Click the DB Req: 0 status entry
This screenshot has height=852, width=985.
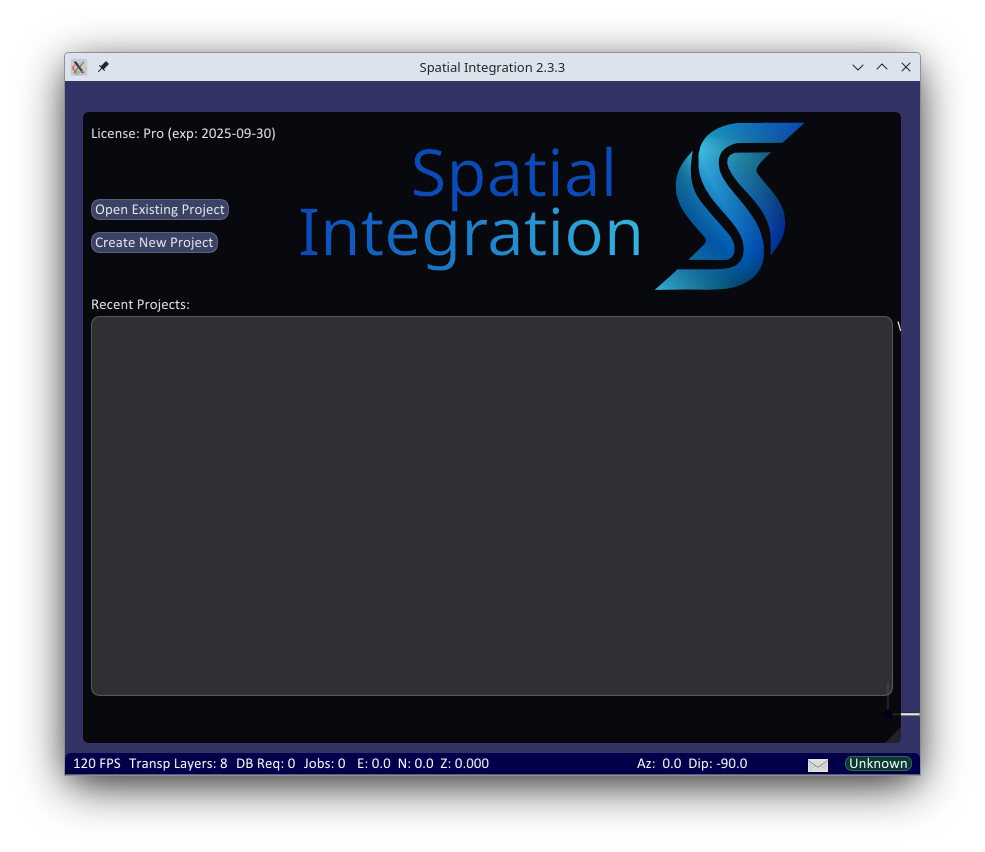pyautogui.click(x=265, y=763)
